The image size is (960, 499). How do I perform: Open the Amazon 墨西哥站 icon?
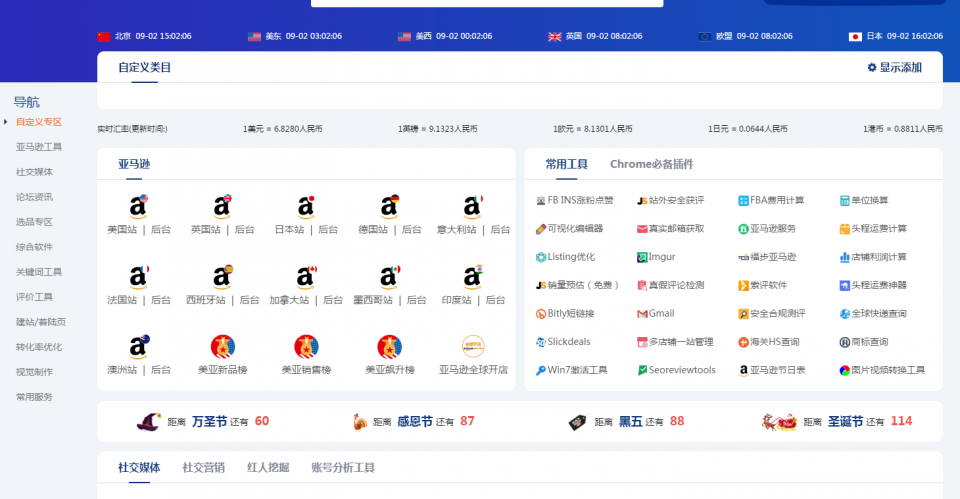coord(389,277)
